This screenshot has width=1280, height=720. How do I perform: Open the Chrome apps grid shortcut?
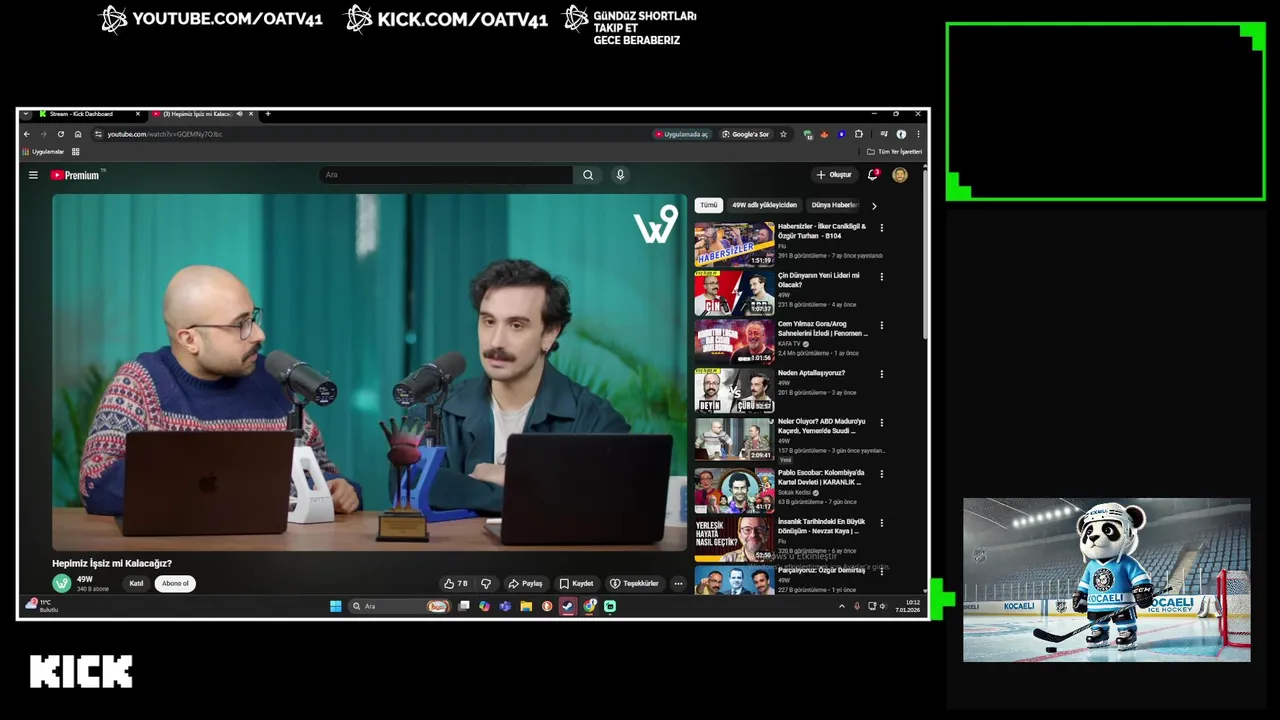click(x=75, y=152)
